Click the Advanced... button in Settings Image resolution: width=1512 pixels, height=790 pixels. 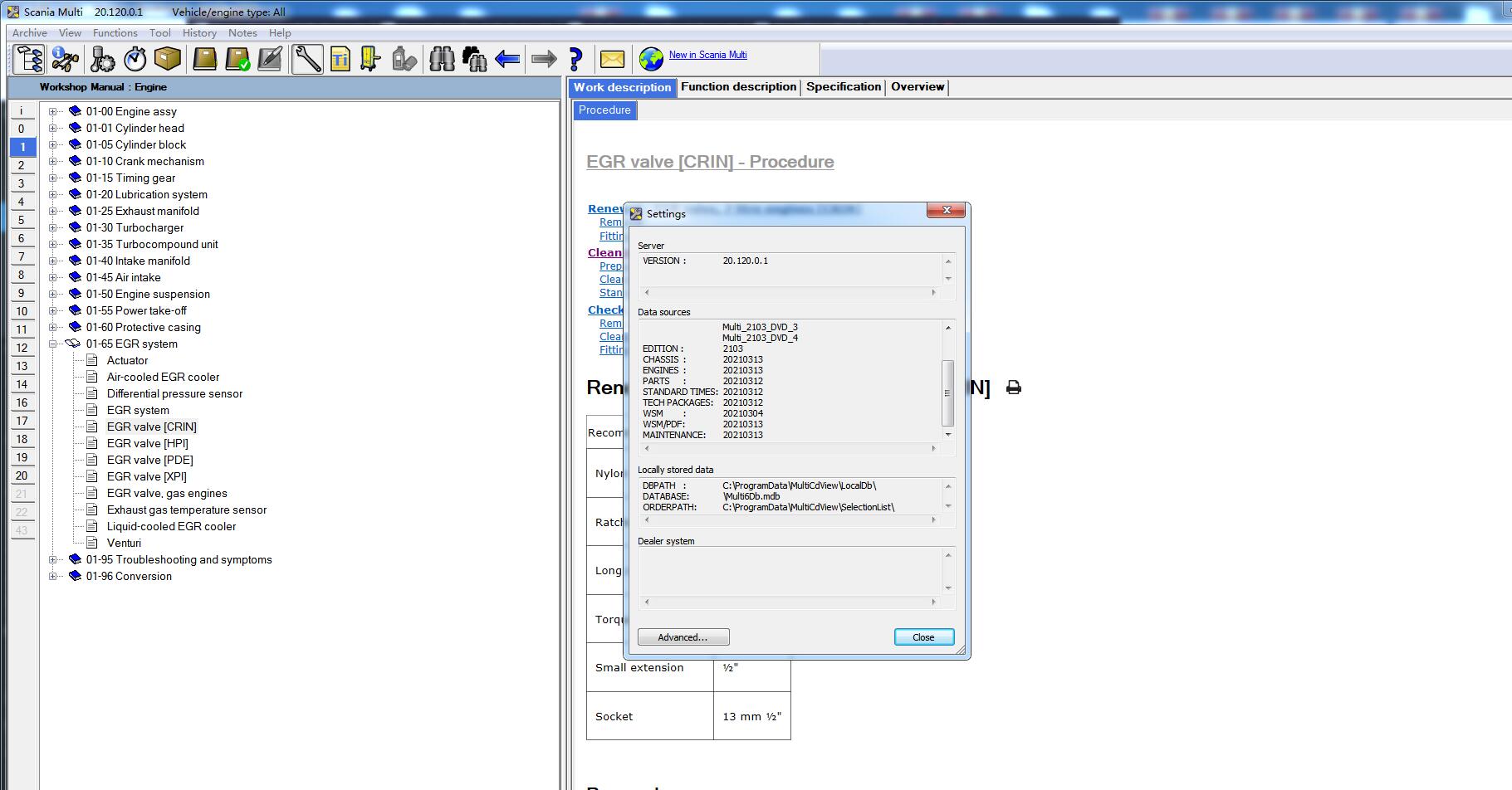683,637
